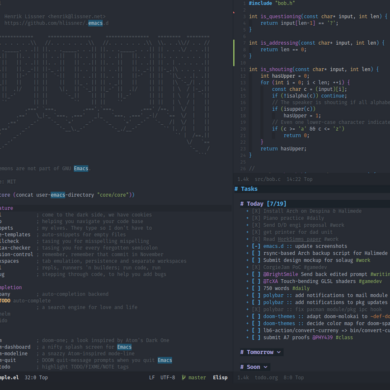Click return hasUpper; line in bob.c

(283, 149)
